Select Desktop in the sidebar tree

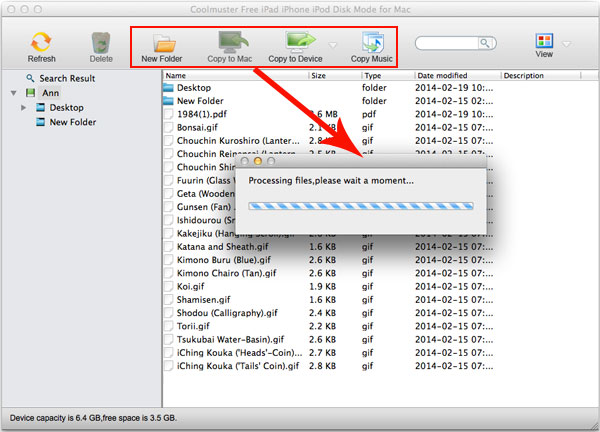pyautogui.click(x=67, y=108)
